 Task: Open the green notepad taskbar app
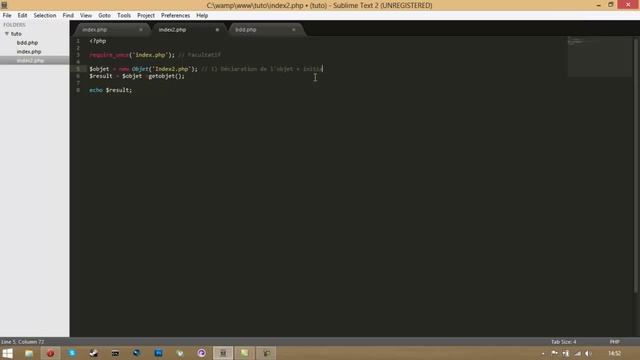tap(244, 353)
